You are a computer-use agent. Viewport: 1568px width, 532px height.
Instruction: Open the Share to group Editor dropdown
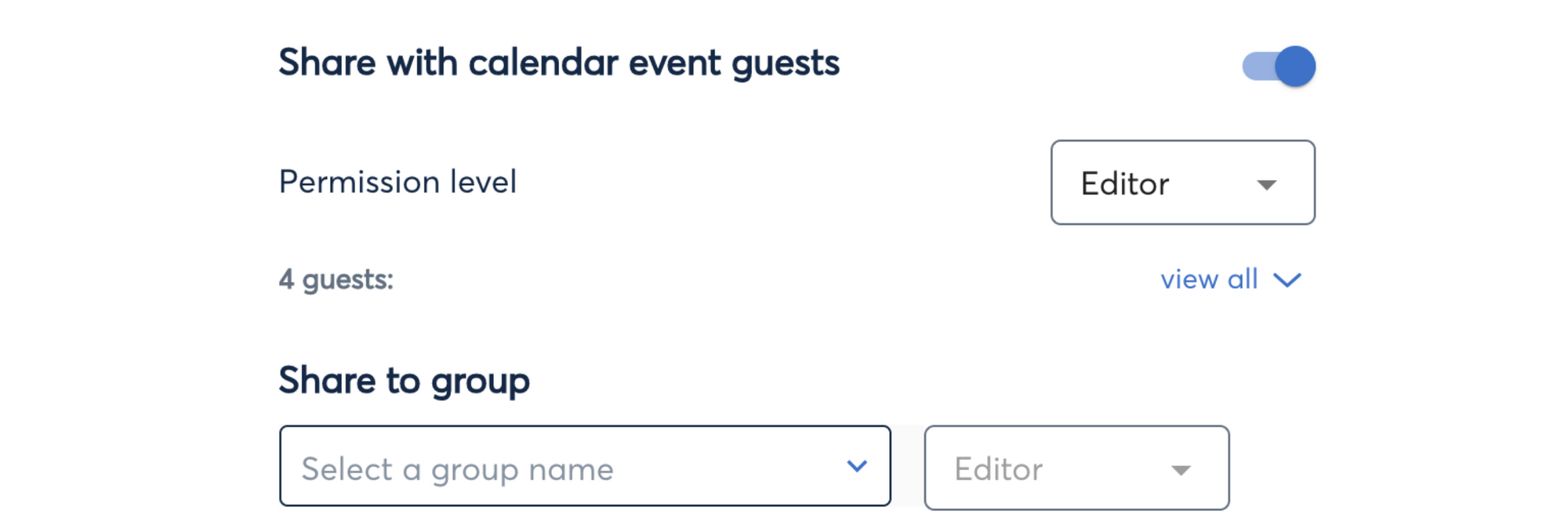click(x=1076, y=468)
